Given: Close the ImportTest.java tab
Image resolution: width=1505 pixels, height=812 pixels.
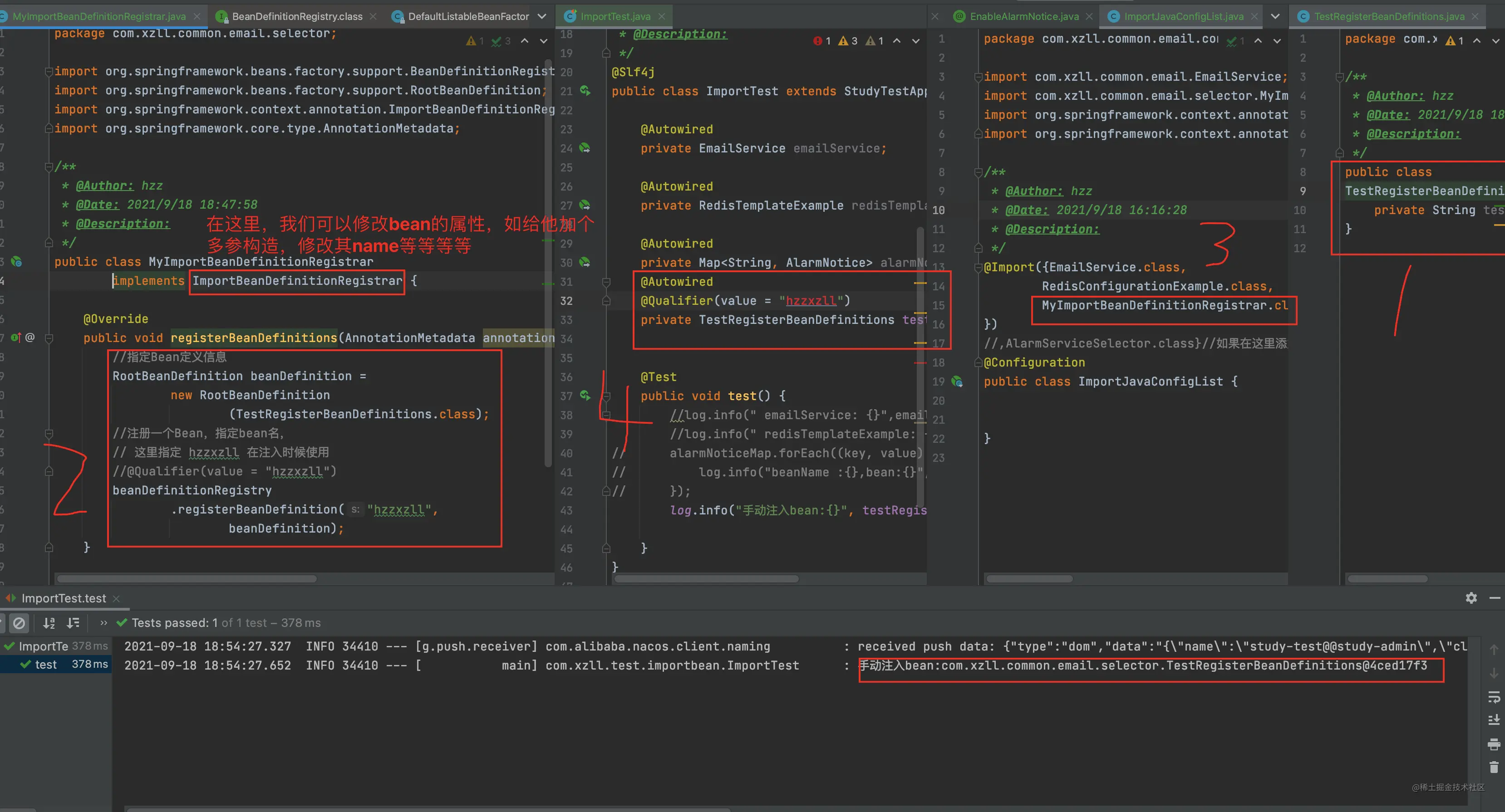Looking at the screenshot, I should 661,16.
